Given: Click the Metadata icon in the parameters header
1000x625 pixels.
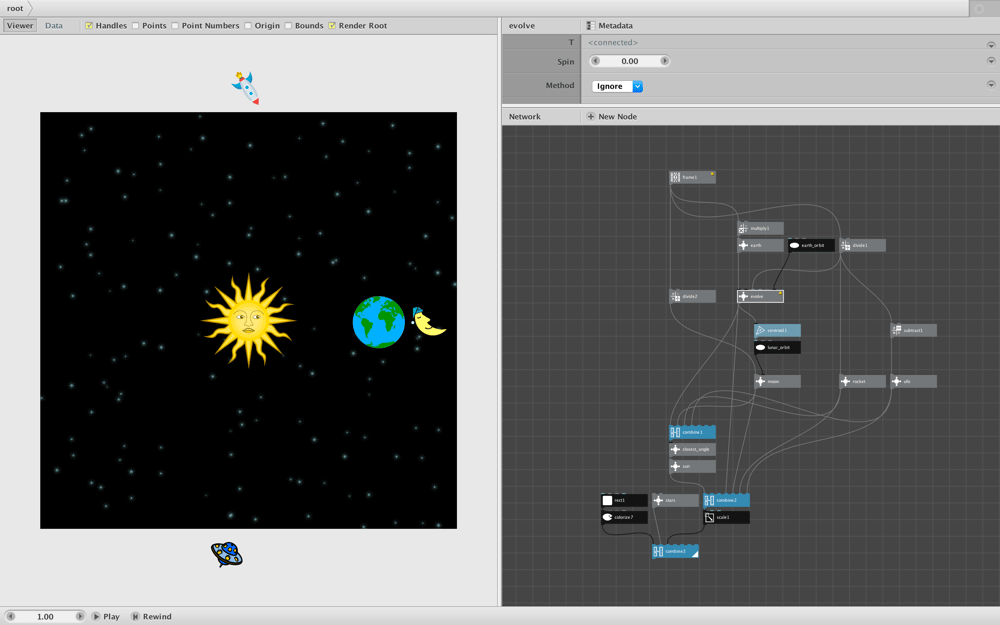Looking at the screenshot, I should pos(591,26).
